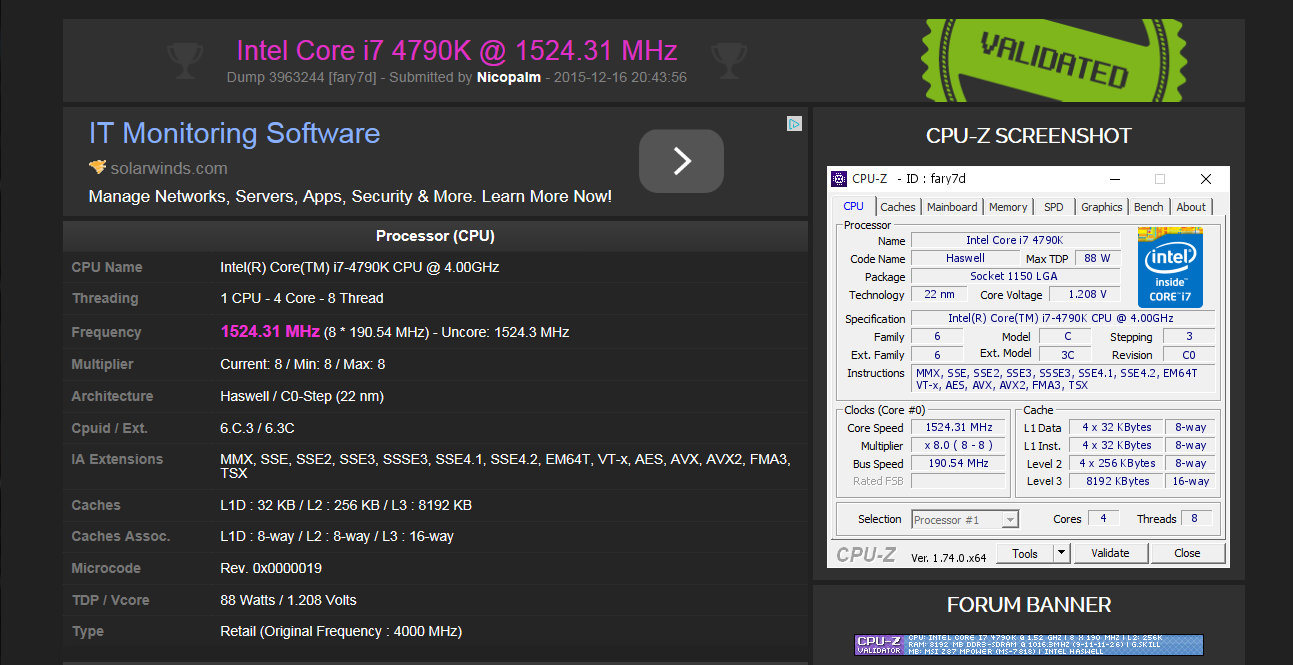Screen dimensions: 1293x665
Task: Click the CPU-Z app icon in the window title bar
Action: point(838,179)
